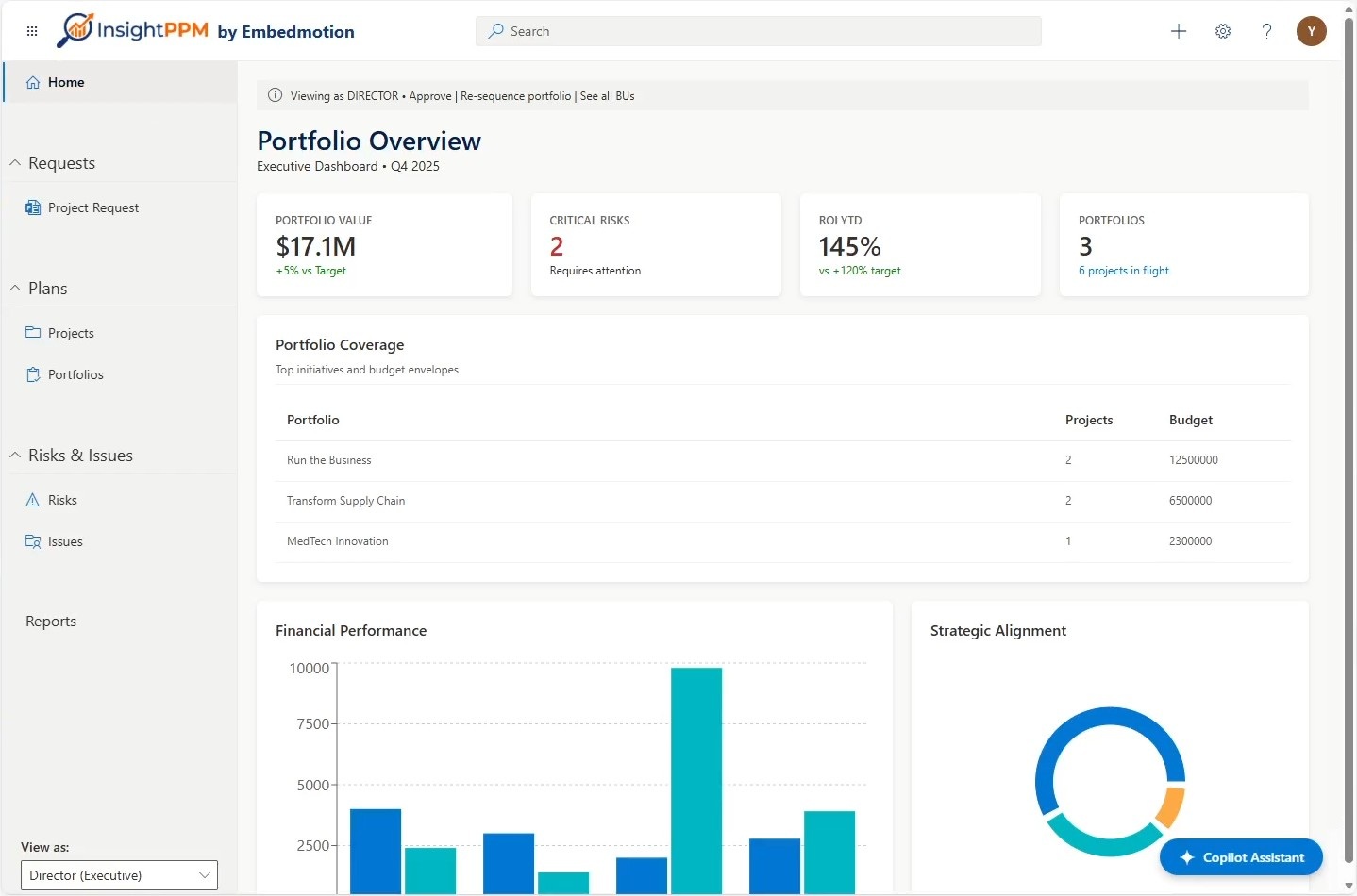Click the plus New icon in header
The width and height of the screenshot is (1357, 896).
pos(1179,31)
